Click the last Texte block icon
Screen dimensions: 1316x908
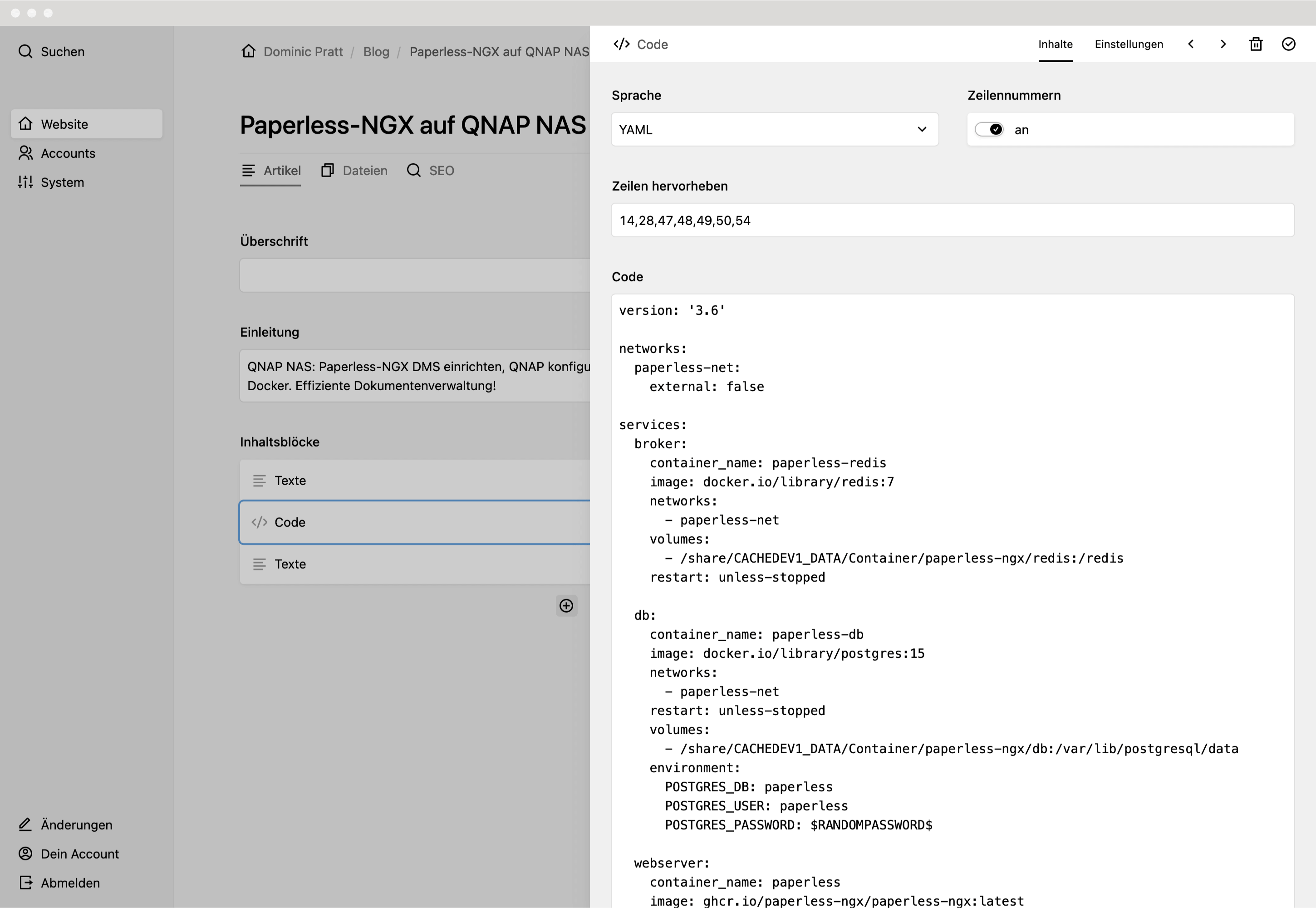click(260, 564)
